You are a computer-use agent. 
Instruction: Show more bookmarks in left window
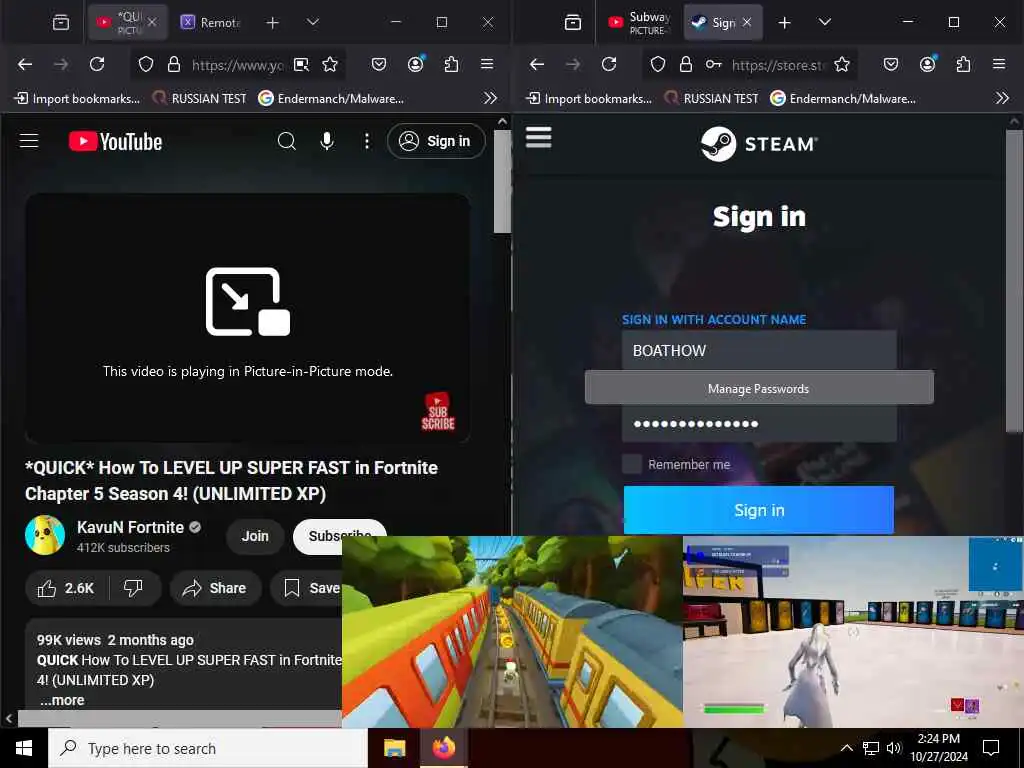tap(490, 99)
